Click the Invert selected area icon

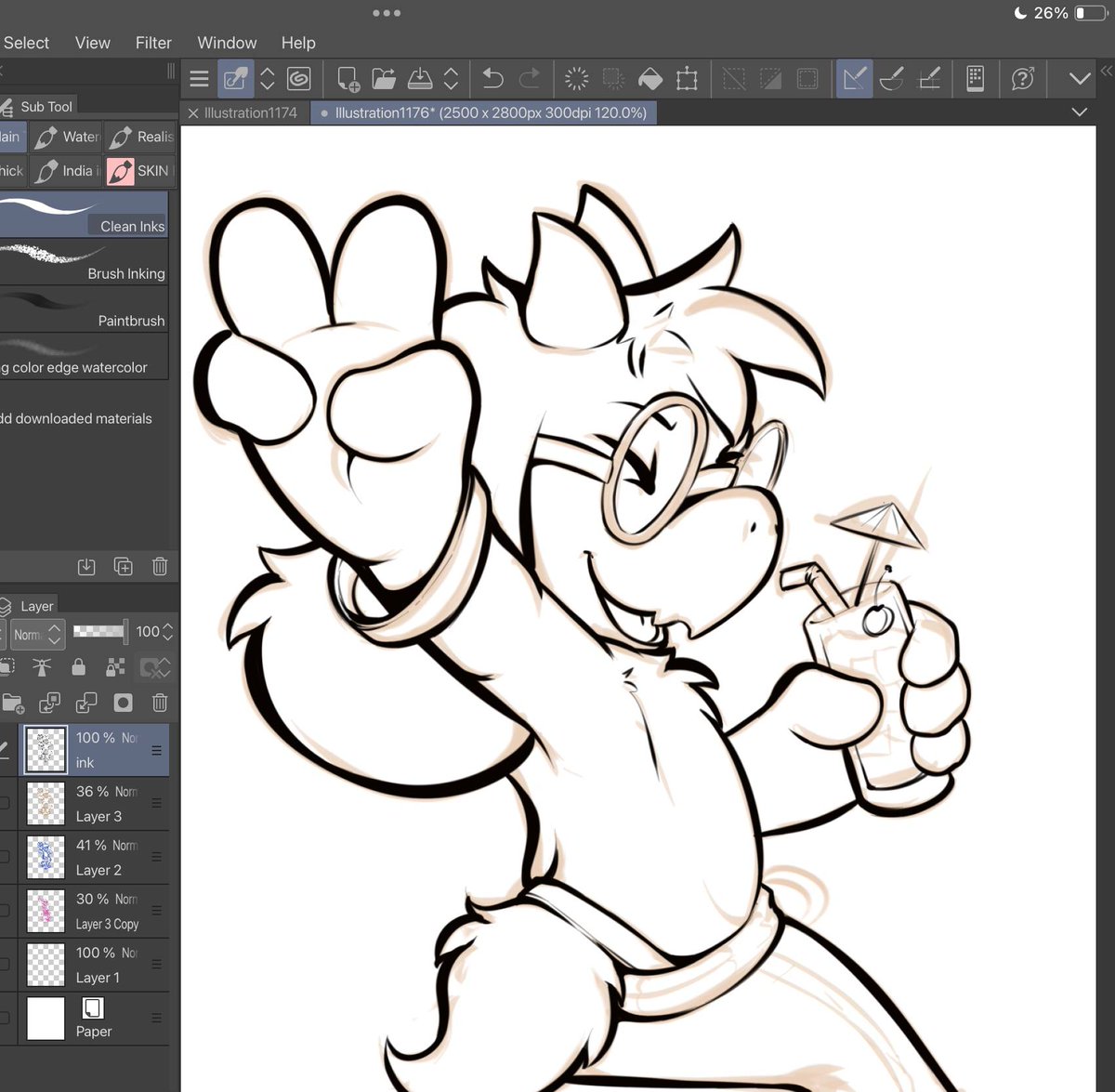[x=771, y=79]
